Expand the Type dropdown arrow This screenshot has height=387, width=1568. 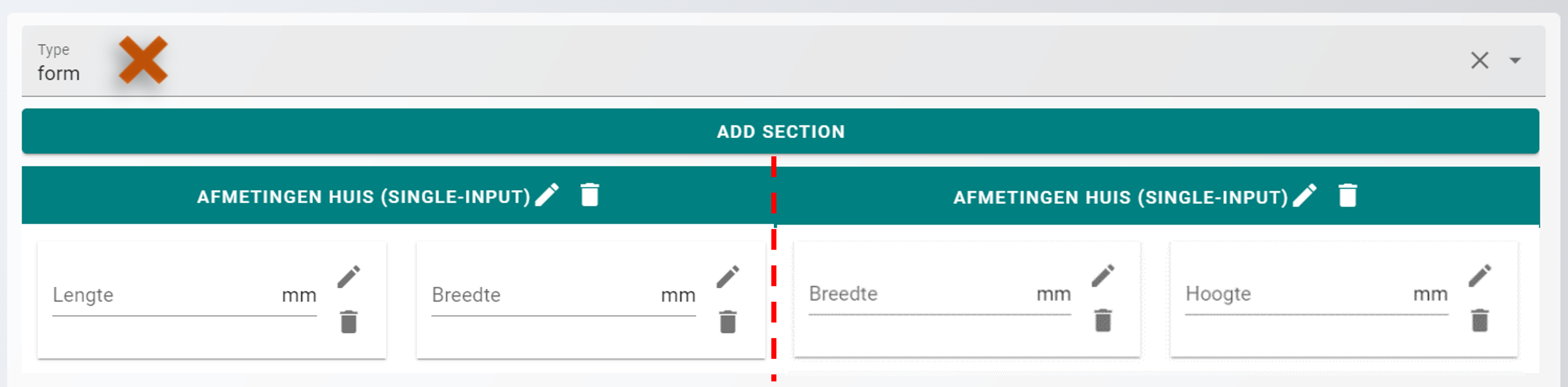tap(1515, 60)
